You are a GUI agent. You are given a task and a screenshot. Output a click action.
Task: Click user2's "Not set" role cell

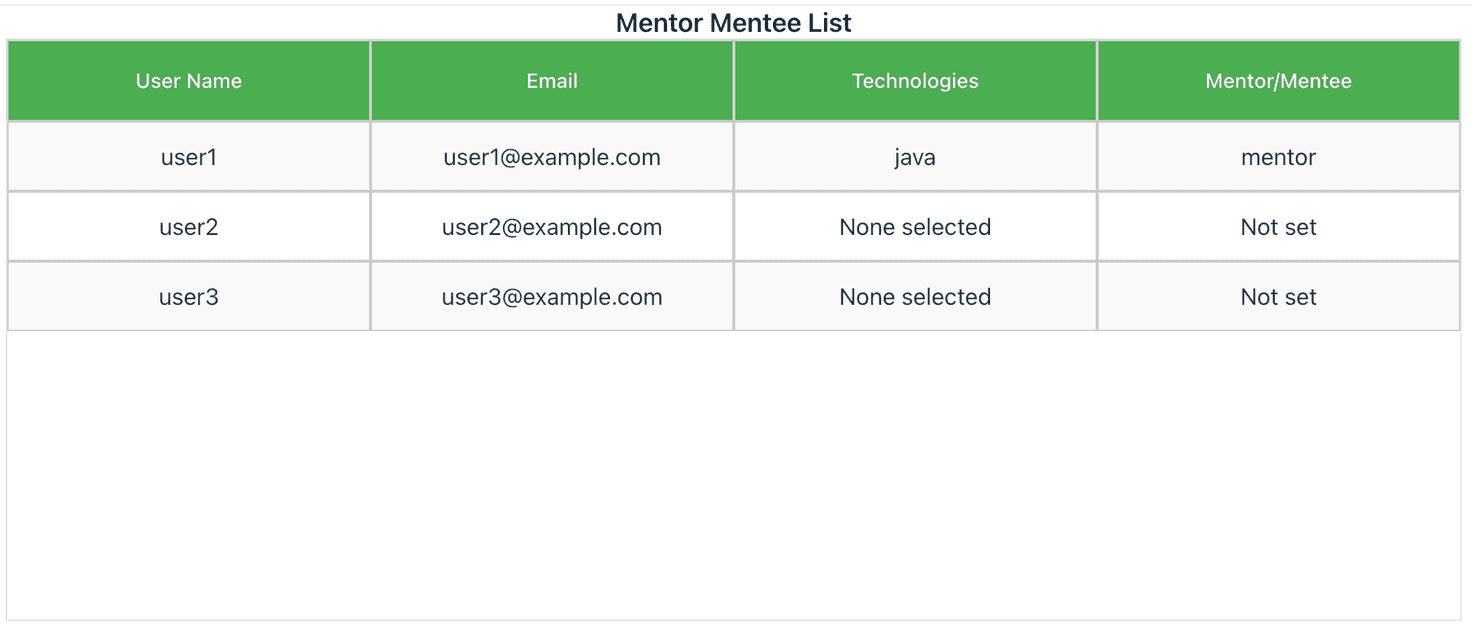point(1278,227)
